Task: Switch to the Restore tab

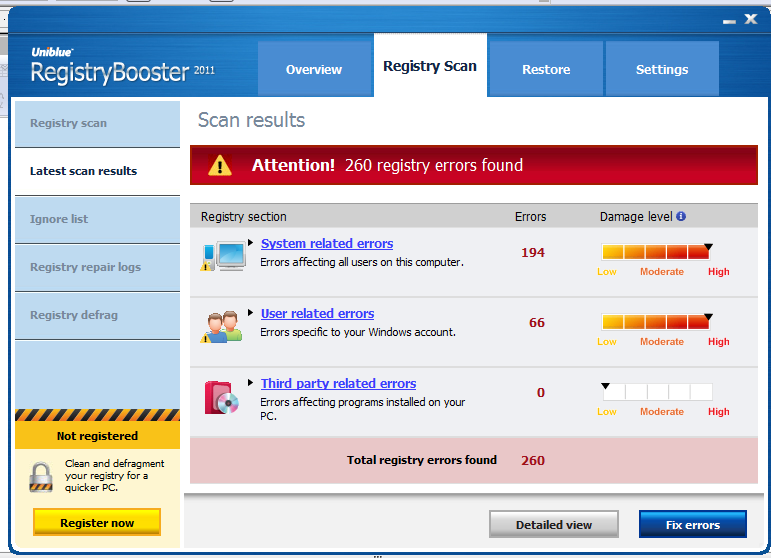Action: point(546,69)
